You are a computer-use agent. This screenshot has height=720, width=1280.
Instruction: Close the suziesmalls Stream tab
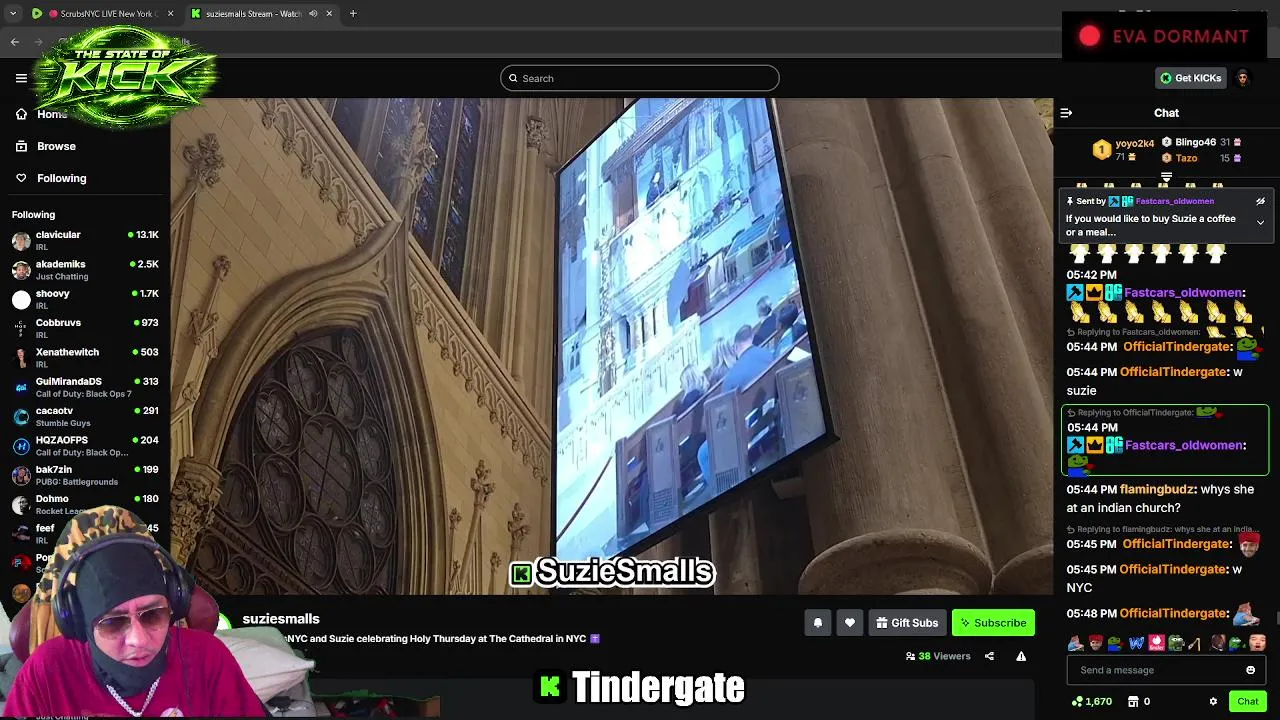click(x=329, y=13)
